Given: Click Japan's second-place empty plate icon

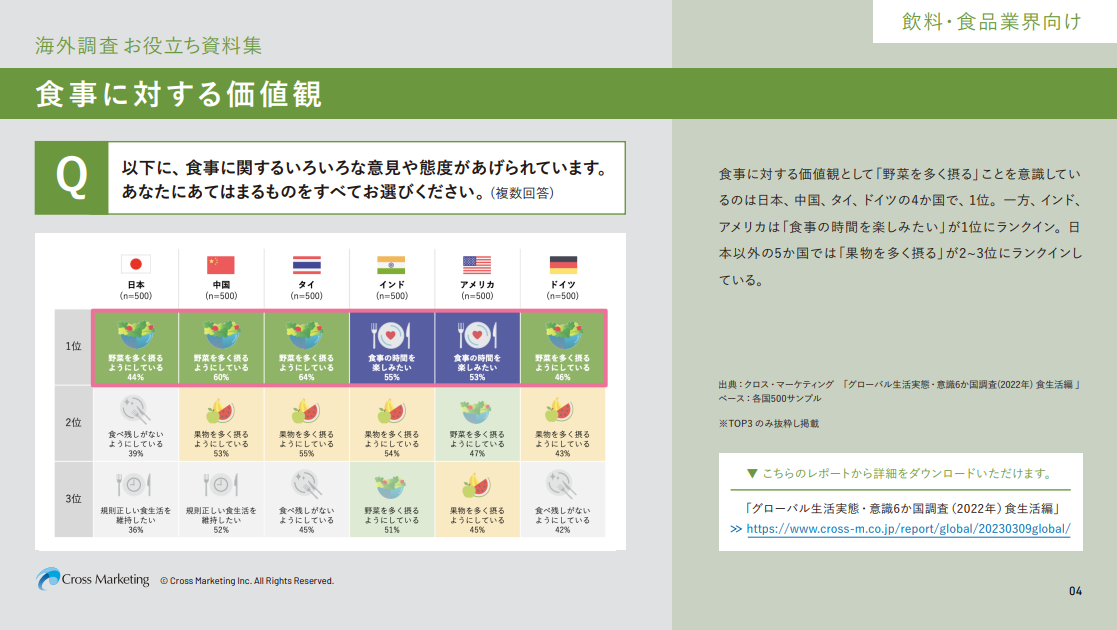Looking at the screenshot, I should [135, 410].
